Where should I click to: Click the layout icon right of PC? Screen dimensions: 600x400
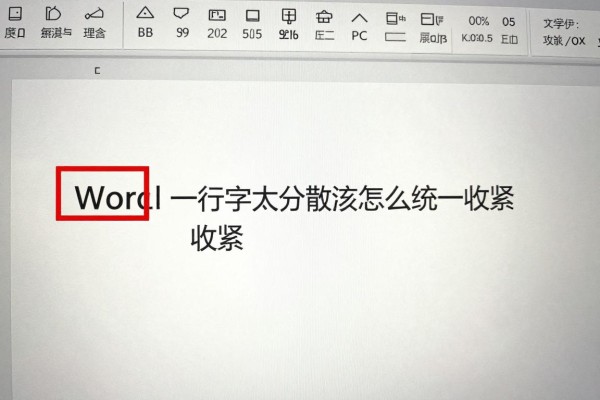(x=396, y=19)
